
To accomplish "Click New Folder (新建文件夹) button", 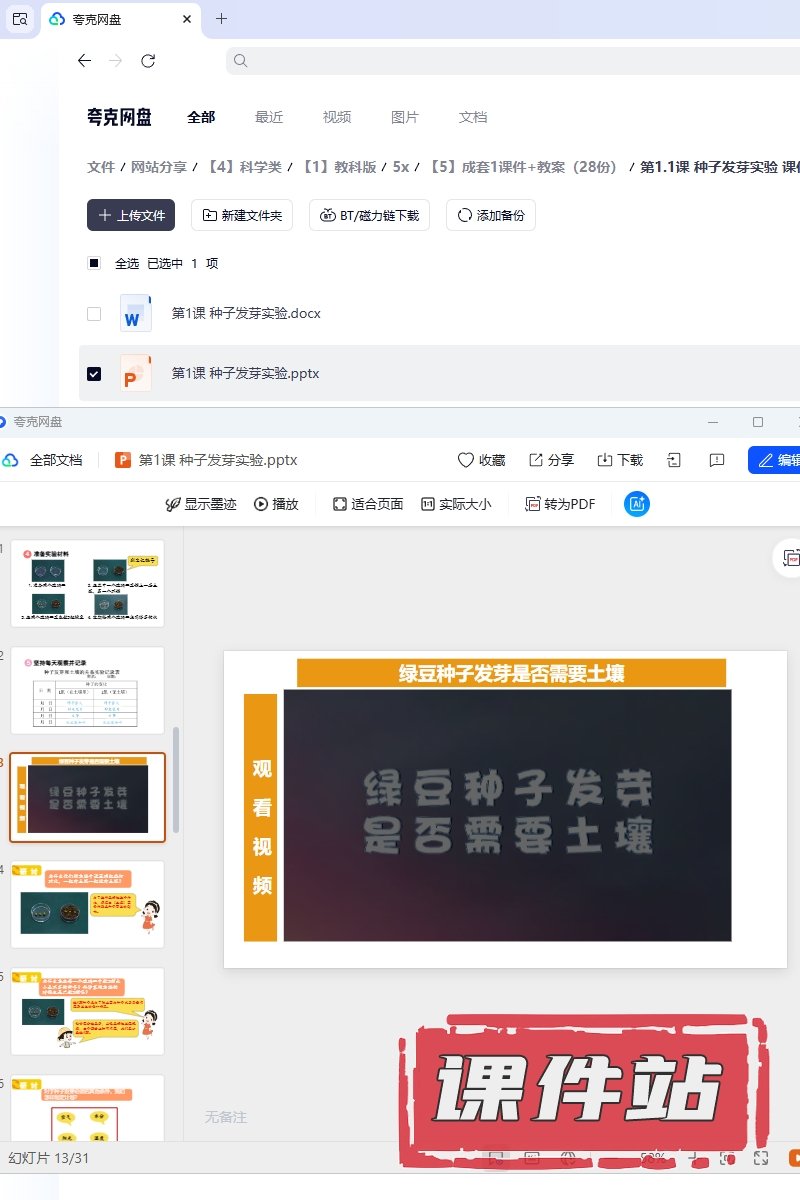I will click(x=242, y=215).
